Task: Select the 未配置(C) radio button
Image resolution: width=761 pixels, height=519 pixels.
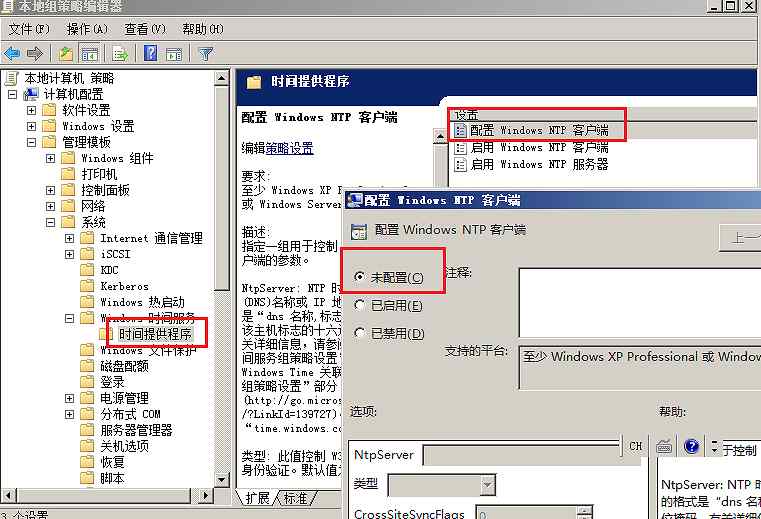Action: (359, 277)
